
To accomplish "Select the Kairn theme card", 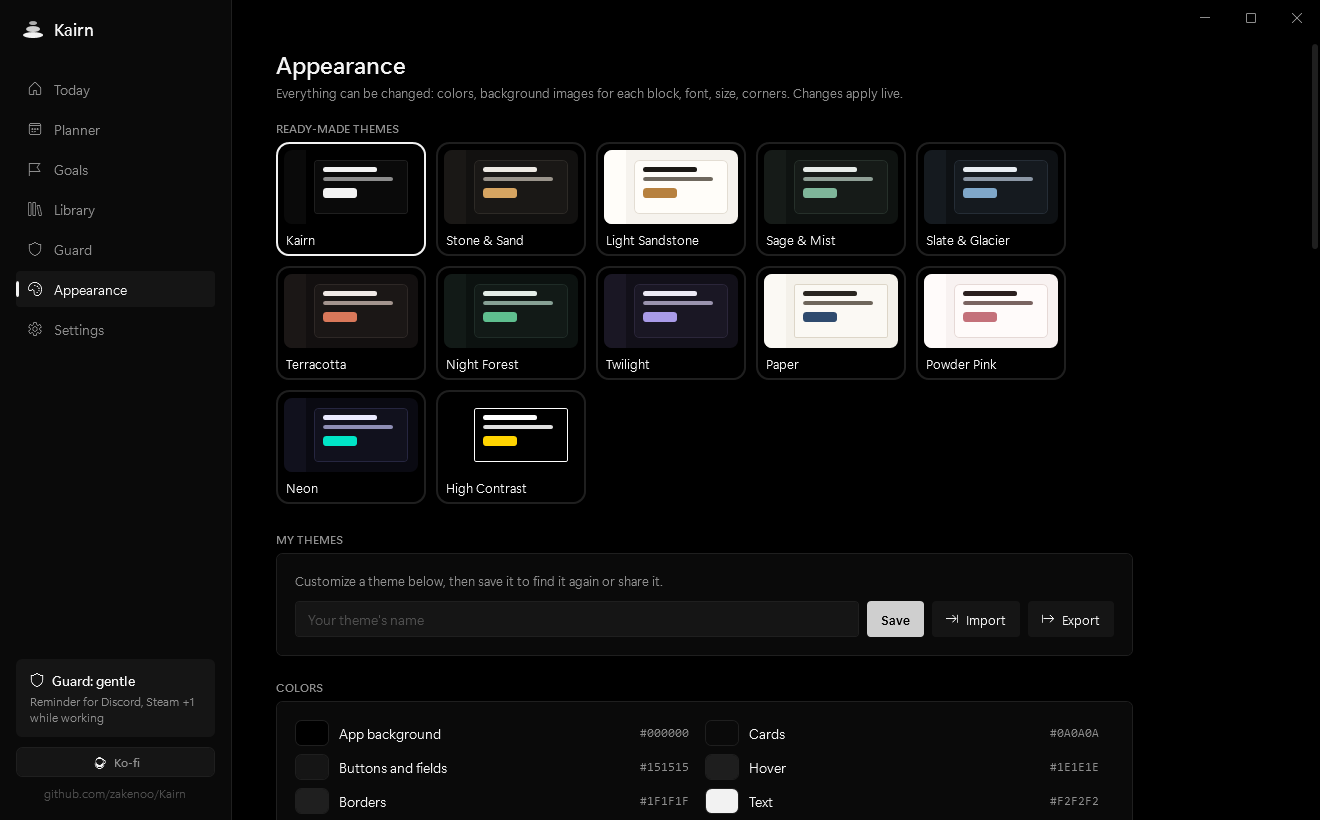I will pyautogui.click(x=351, y=199).
